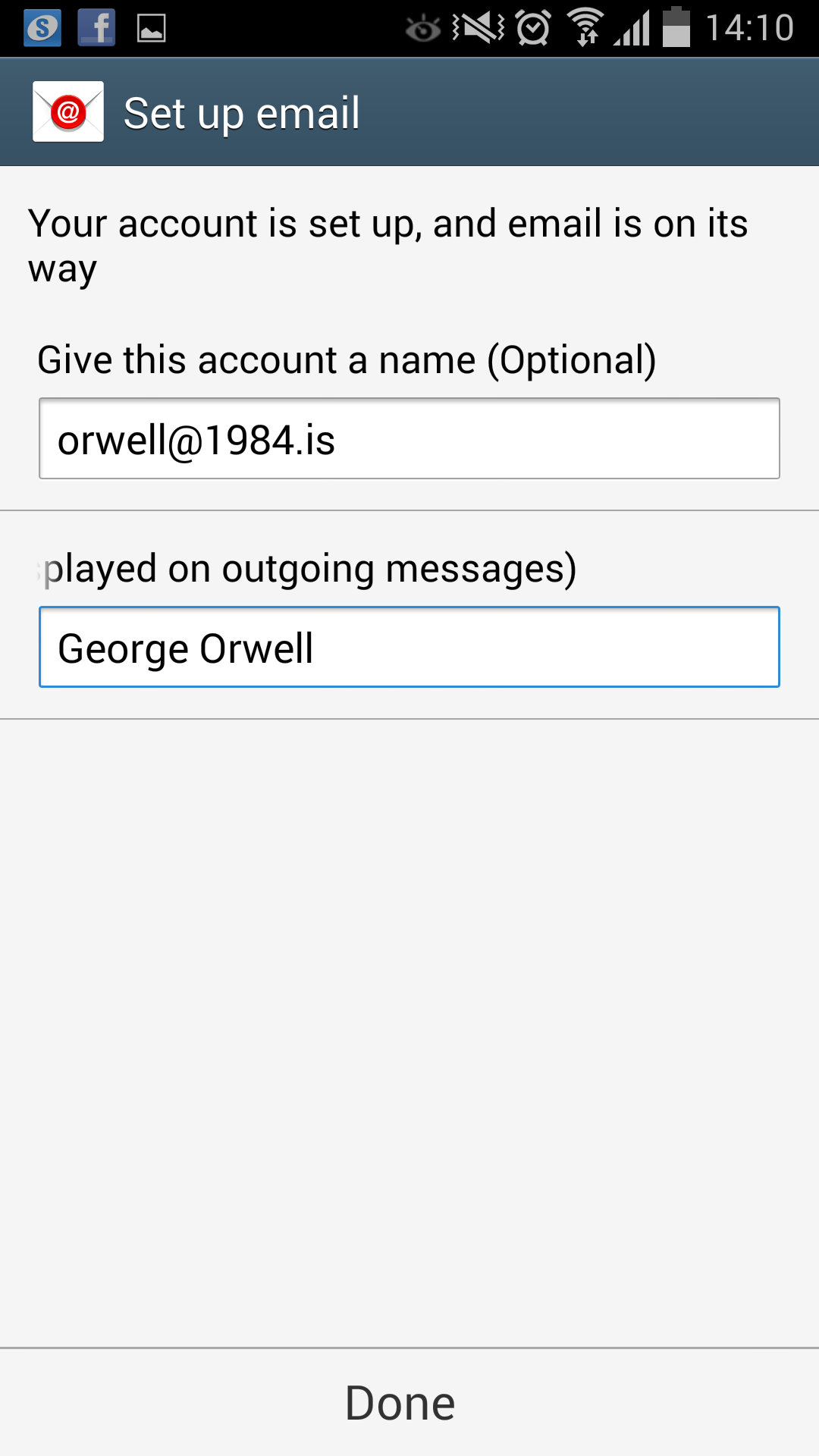
Task: Focus the field containing George Orwell
Action: pos(409,648)
